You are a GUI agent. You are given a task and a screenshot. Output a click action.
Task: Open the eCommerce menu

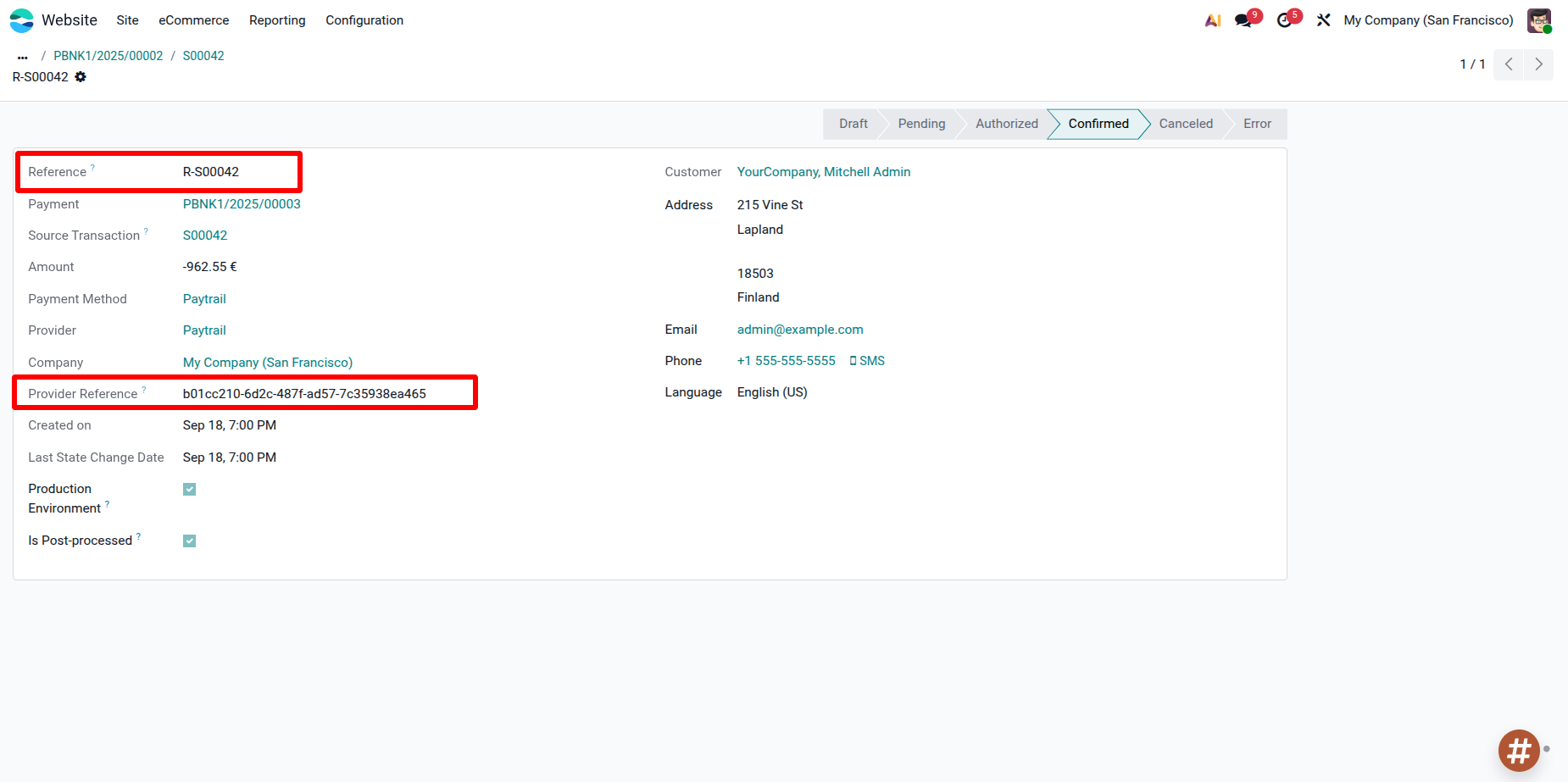click(193, 19)
